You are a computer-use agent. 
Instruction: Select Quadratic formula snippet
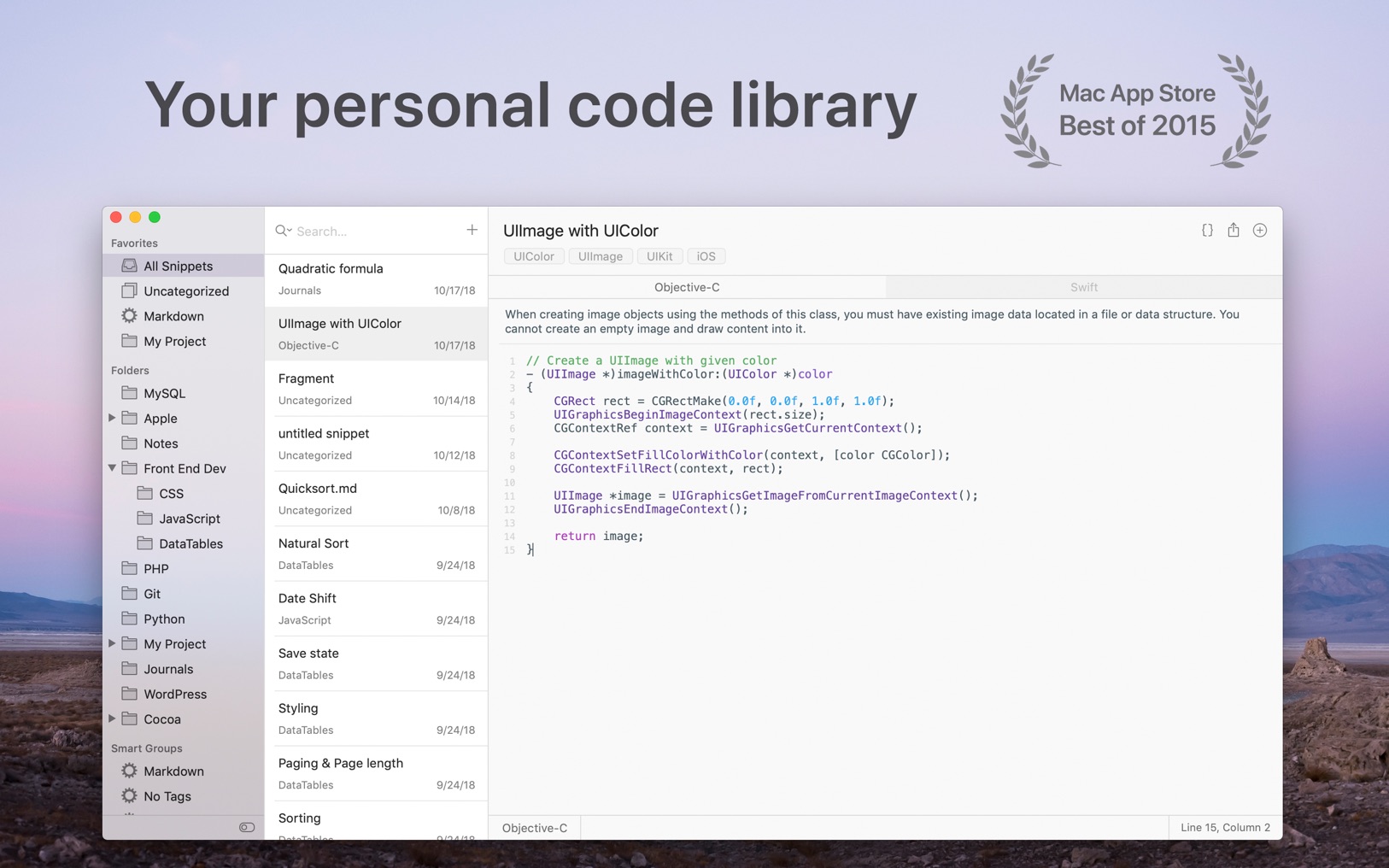377,279
